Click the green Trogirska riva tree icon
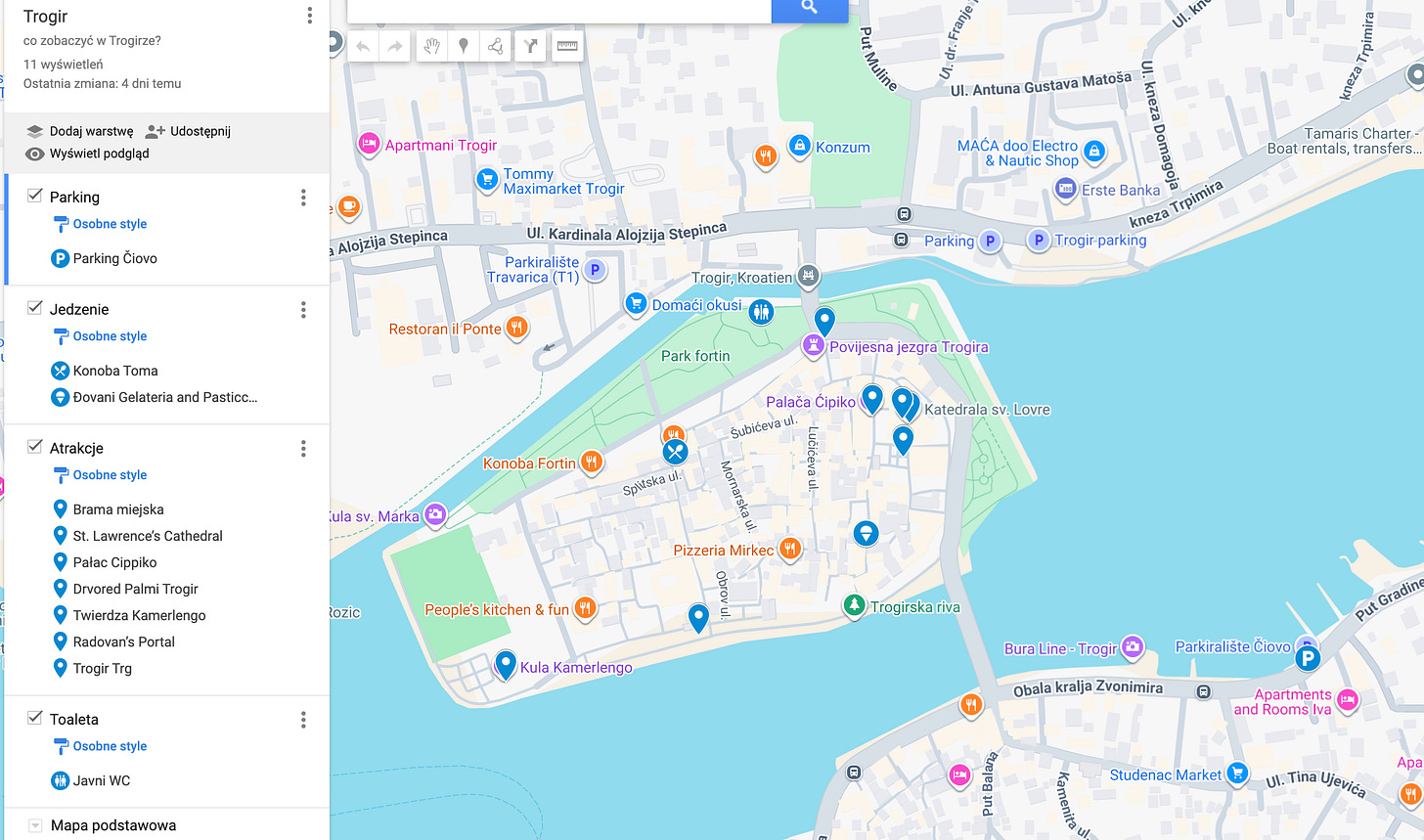 click(x=855, y=606)
